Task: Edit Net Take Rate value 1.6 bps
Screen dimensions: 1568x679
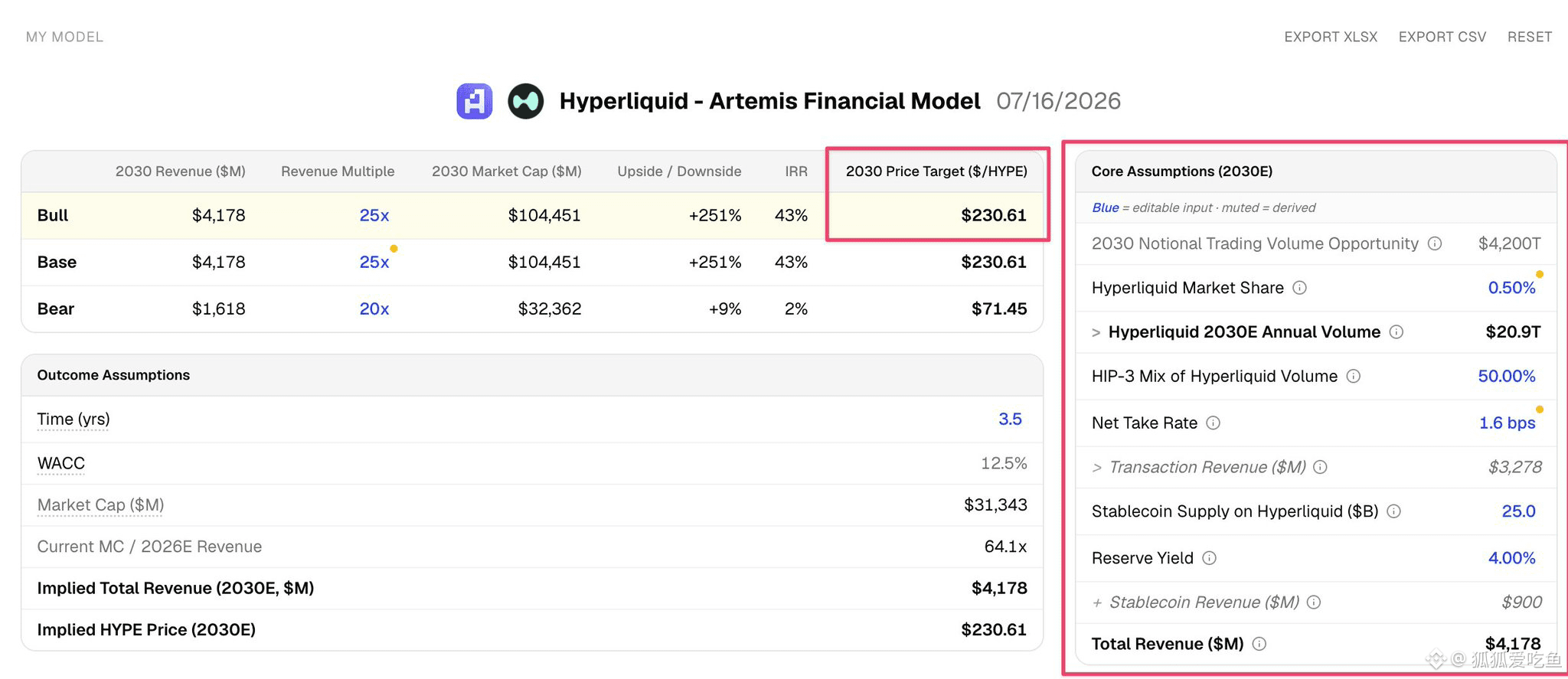Action: (x=1507, y=423)
